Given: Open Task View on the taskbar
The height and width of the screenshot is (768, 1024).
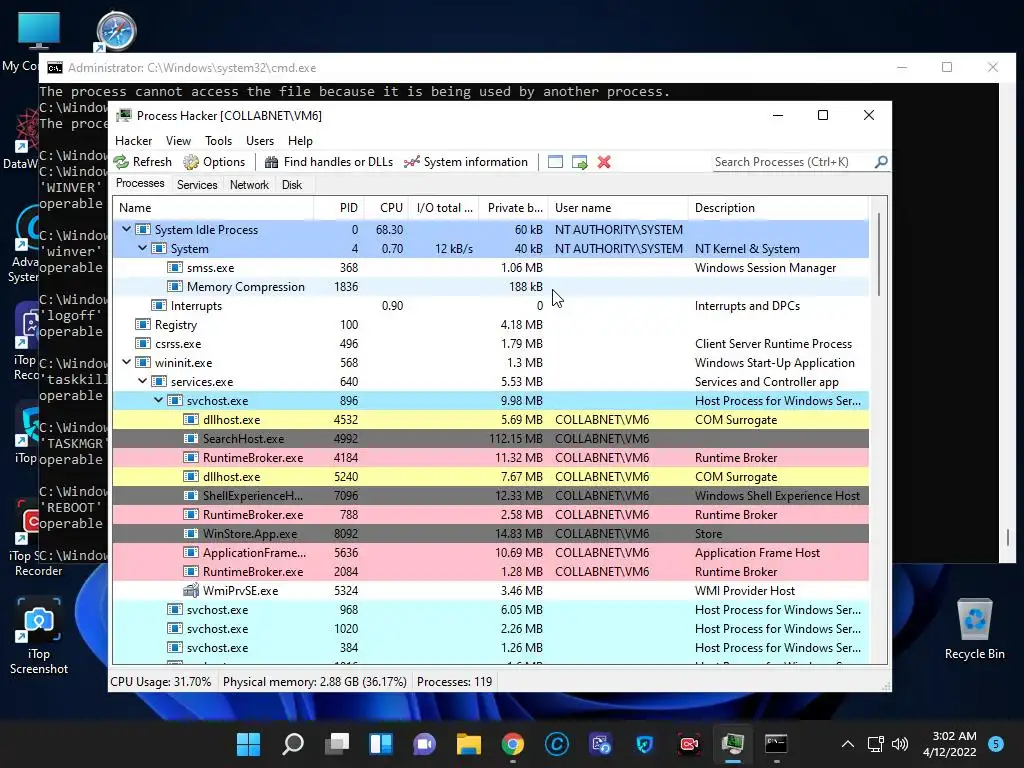Looking at the screenshot, I should pyautogui.click(x=336, y=744).
